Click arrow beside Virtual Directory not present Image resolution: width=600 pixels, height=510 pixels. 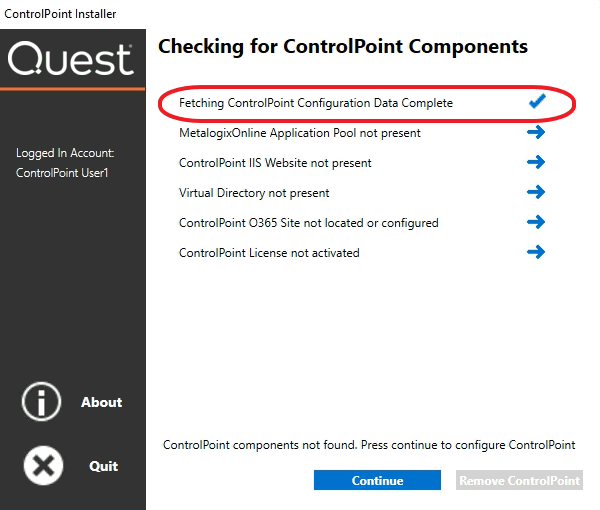tap(535, 192)
